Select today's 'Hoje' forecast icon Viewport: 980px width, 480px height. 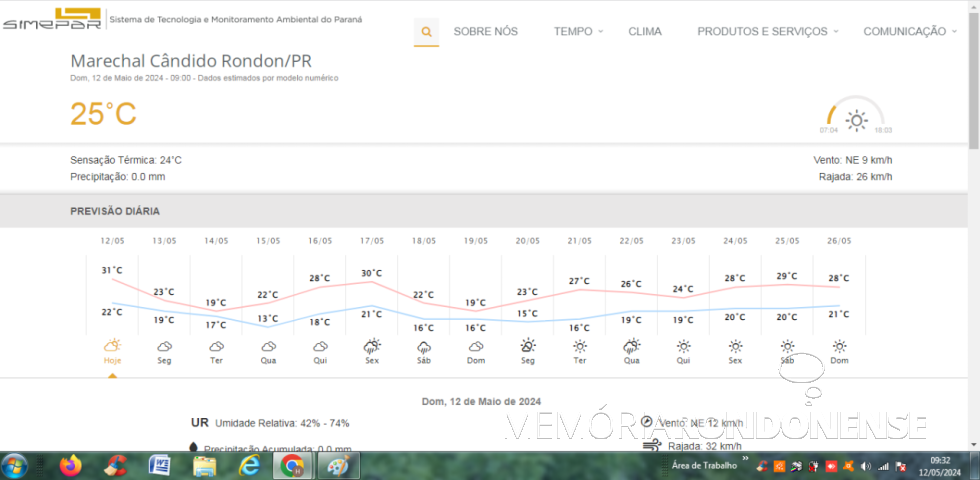point(112,345)
